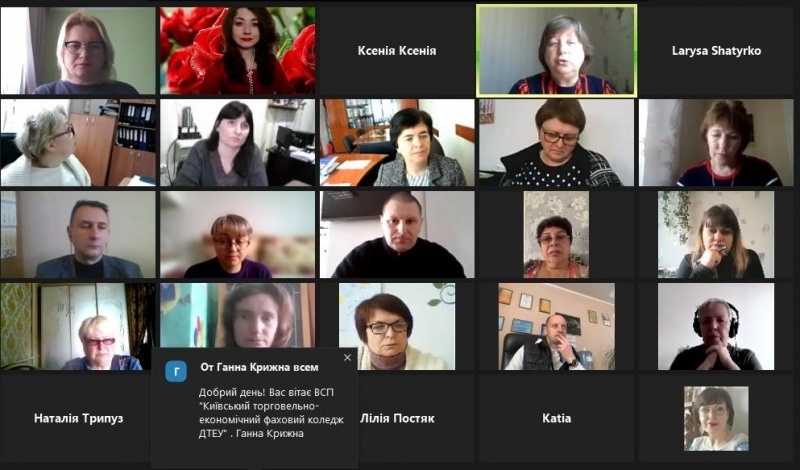Click the small profile photo tile at bottom right
Screen dimensions: 800x470
pos(716,418)
